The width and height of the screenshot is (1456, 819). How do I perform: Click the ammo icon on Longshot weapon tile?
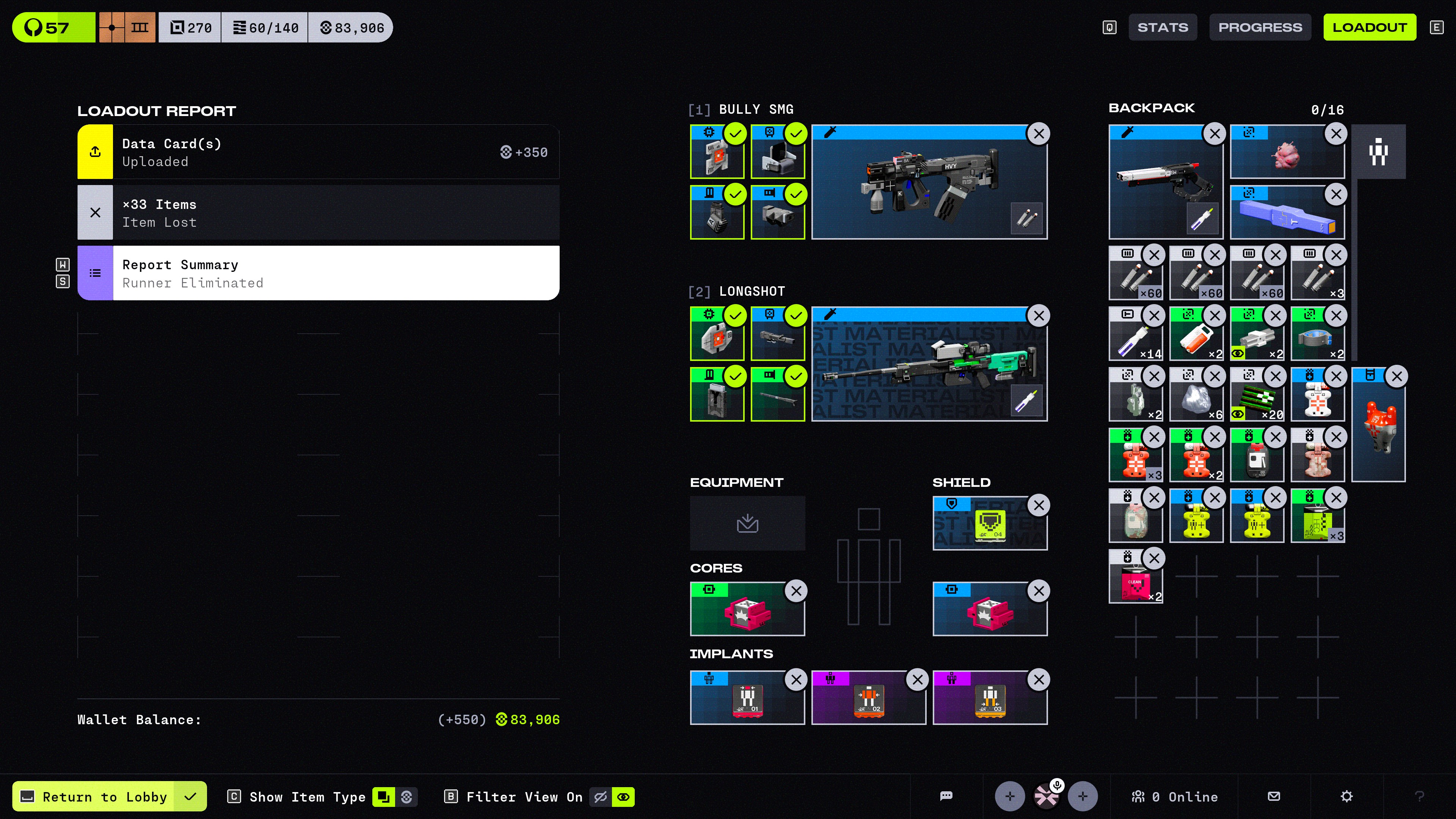[x=1026, y=400]
